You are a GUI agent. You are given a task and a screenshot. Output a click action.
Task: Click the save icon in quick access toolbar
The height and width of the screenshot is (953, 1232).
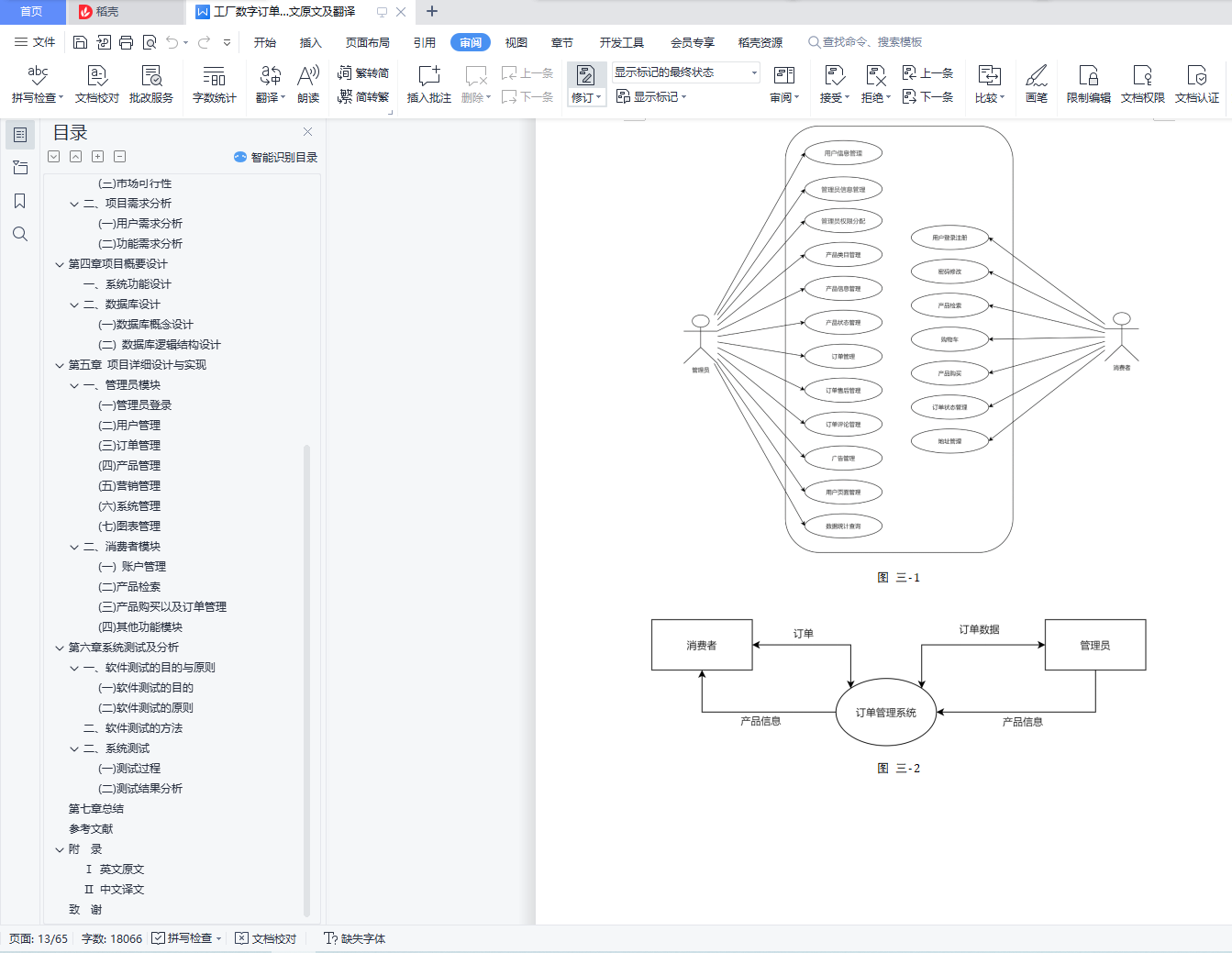click(x=80, y=42)
